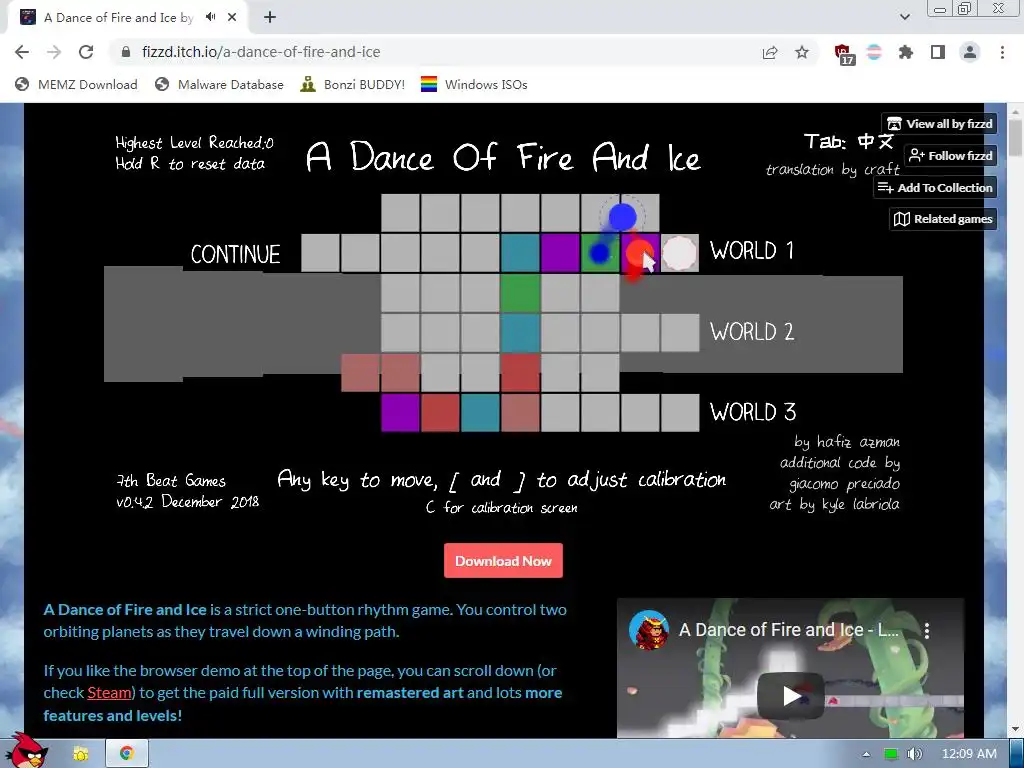Open the Windows ISOs bookmark
The image size is (1024, 768).
click(x=474, y=84)
